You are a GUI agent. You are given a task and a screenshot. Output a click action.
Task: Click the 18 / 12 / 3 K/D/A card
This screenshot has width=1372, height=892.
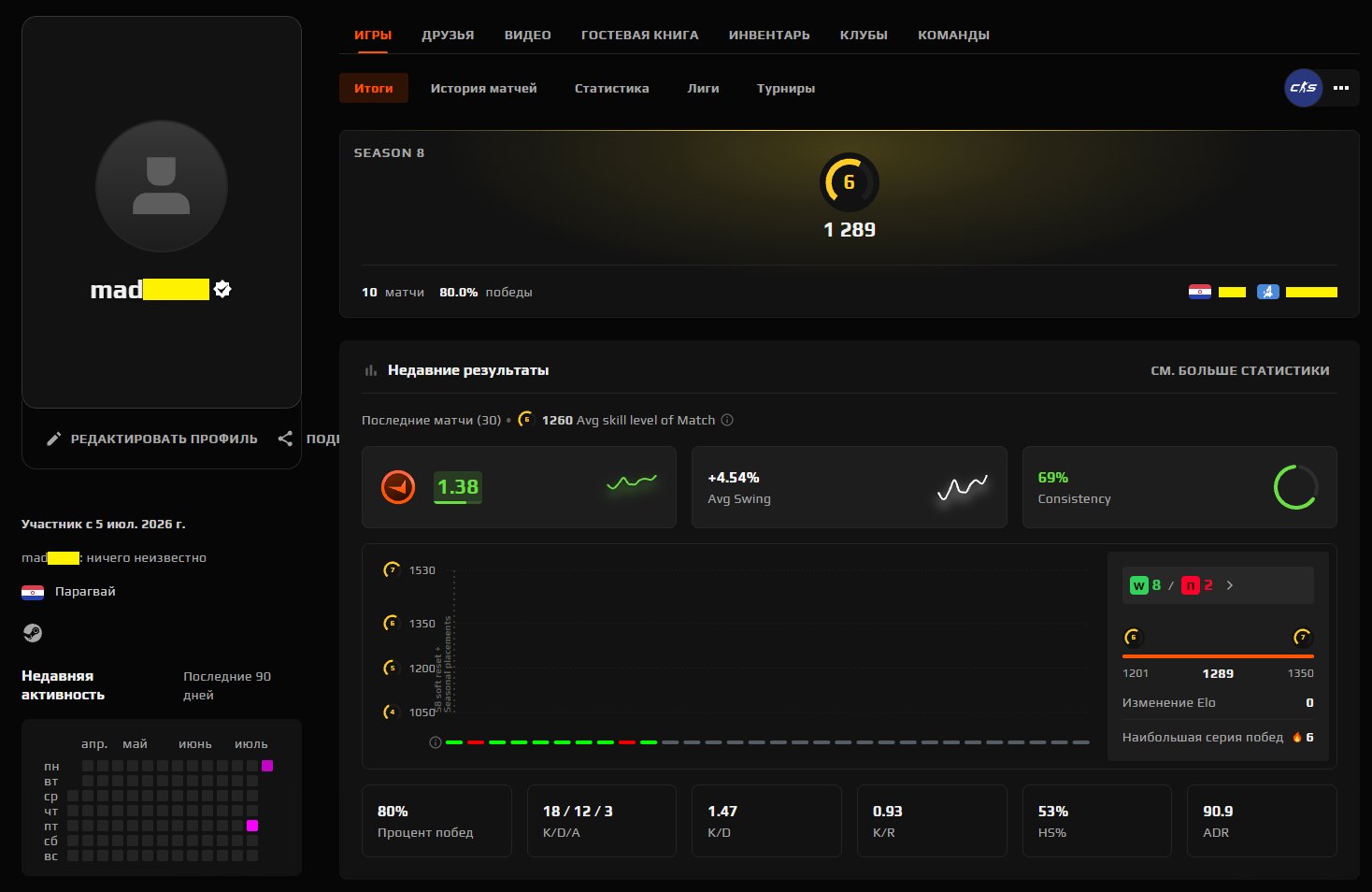click(x=602, y=821)
